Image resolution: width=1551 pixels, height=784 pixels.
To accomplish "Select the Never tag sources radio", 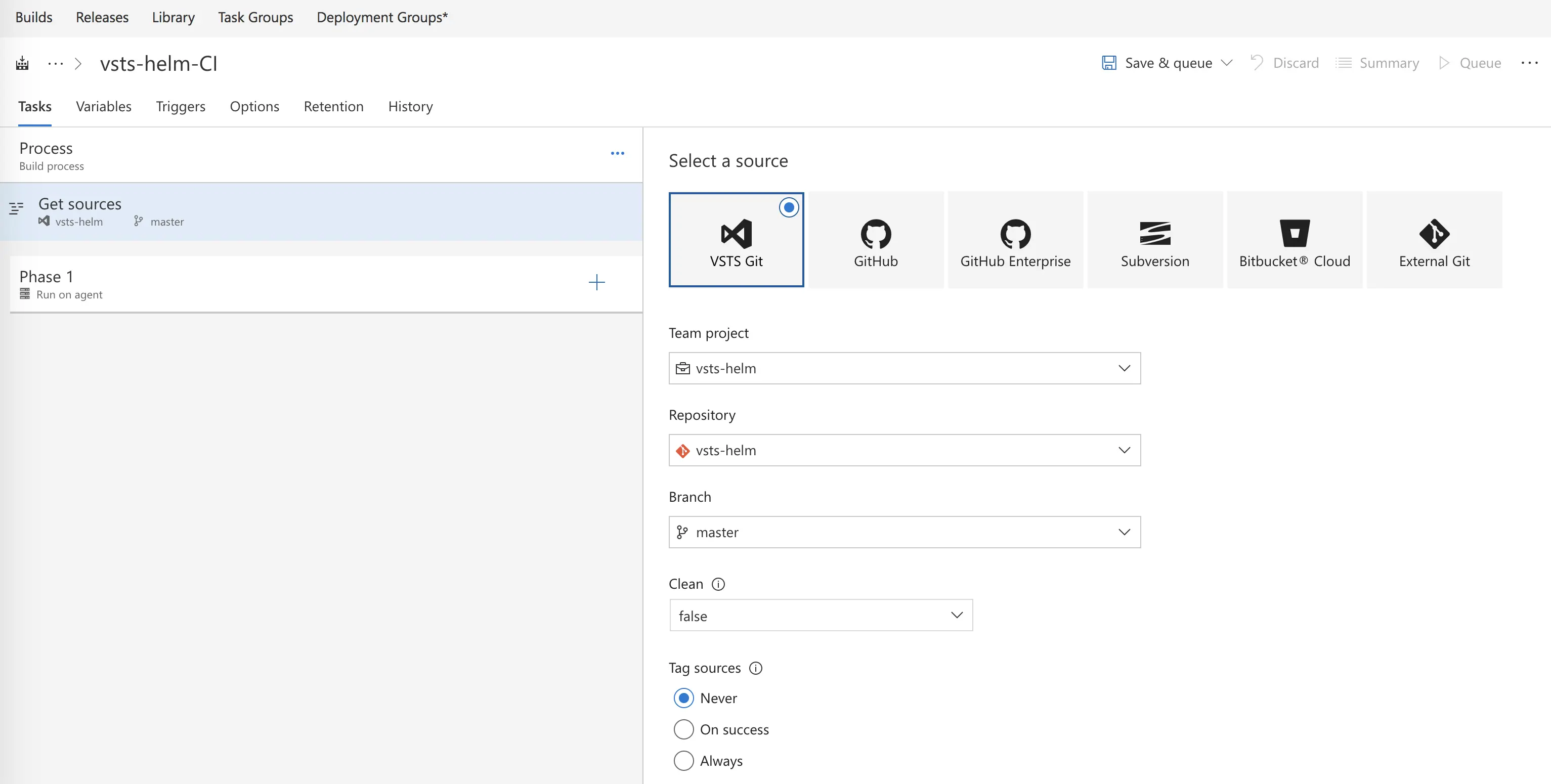I will pyautogui.click(x=683, y=698).
